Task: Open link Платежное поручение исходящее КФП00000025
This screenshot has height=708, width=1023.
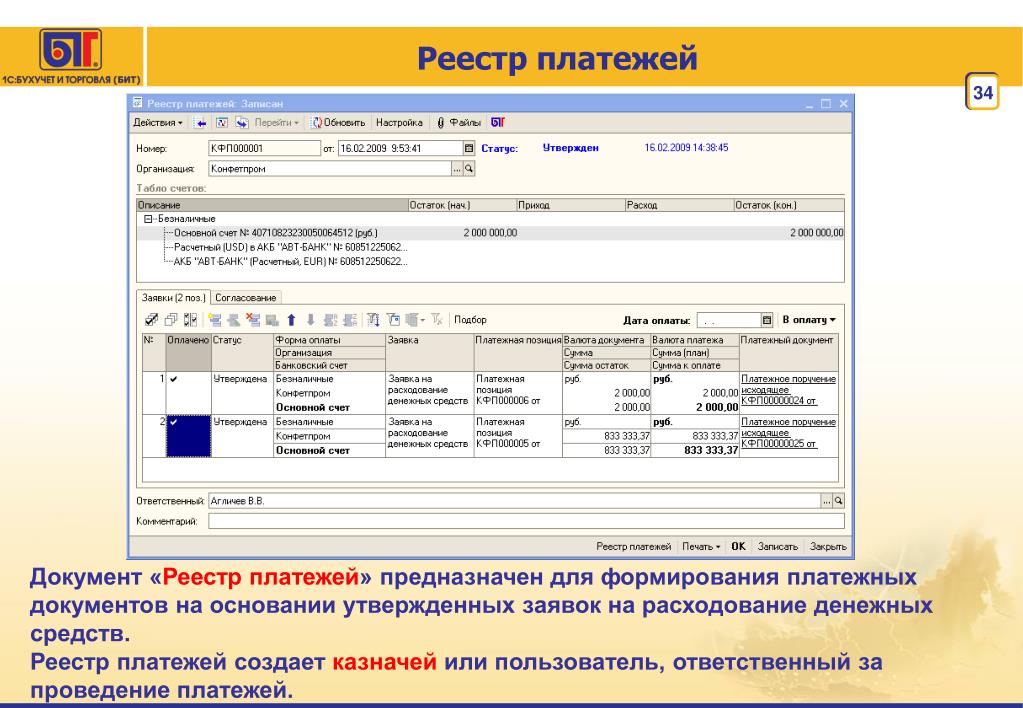Action: coord(788,433)
